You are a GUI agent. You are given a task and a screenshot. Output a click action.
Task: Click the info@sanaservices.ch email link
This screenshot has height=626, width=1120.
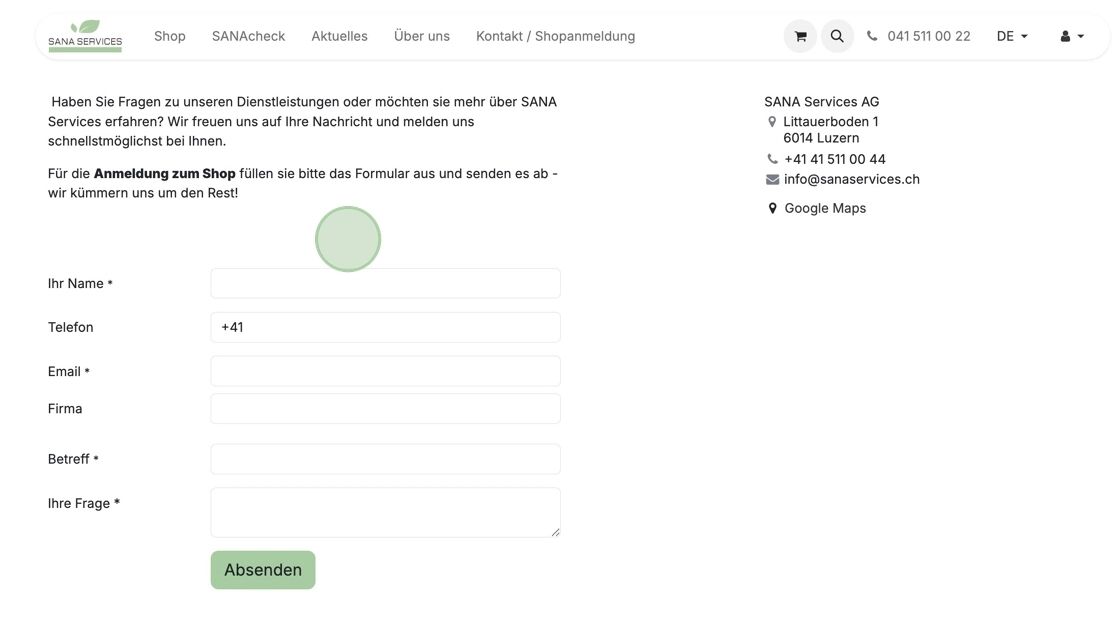(852, 180)
